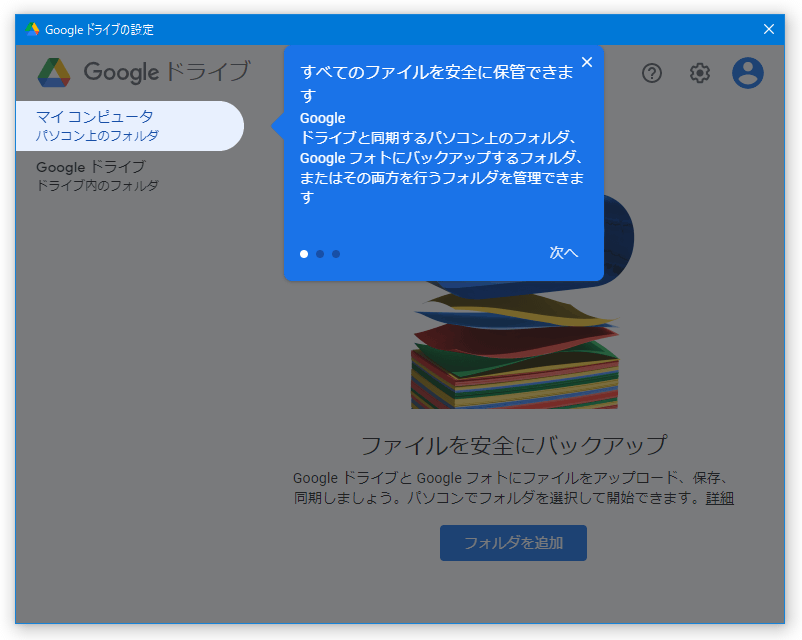Click the Drive icon in title bar
802x640 pixels.
(32, 29)
